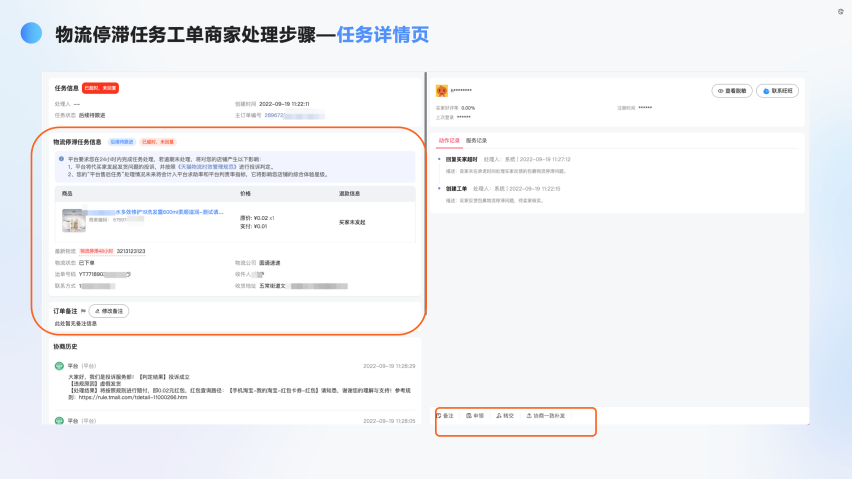The width and height of the screenshot is (852, 479).
Task: Click the 联系旺旺 button
Action: [778, 91]
